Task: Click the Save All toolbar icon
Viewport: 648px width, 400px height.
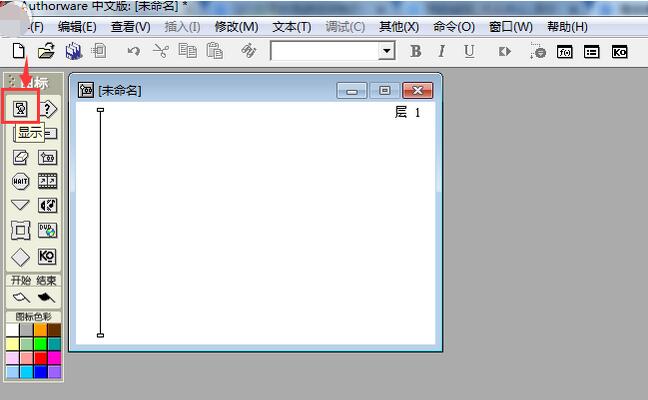Action: coord(74,51)
